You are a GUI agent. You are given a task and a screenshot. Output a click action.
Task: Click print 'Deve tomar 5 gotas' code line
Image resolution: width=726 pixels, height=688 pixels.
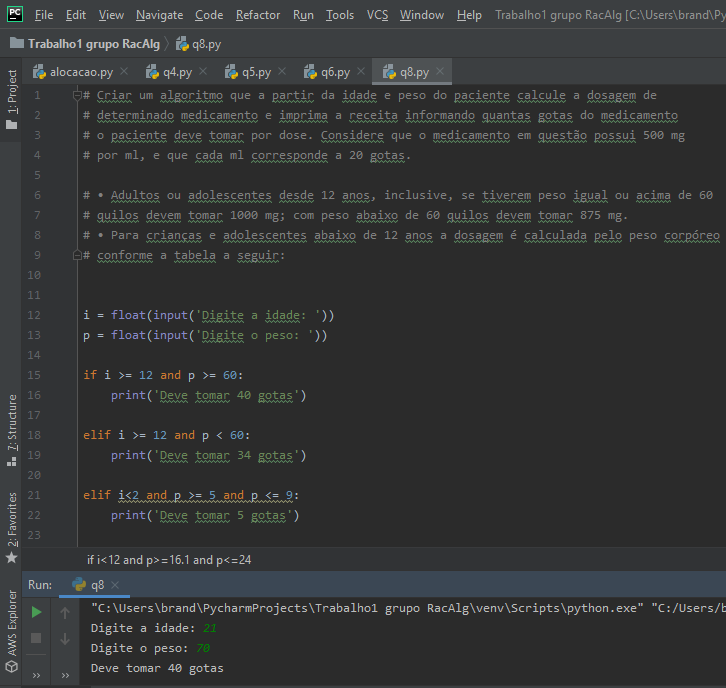coord(205,515)
